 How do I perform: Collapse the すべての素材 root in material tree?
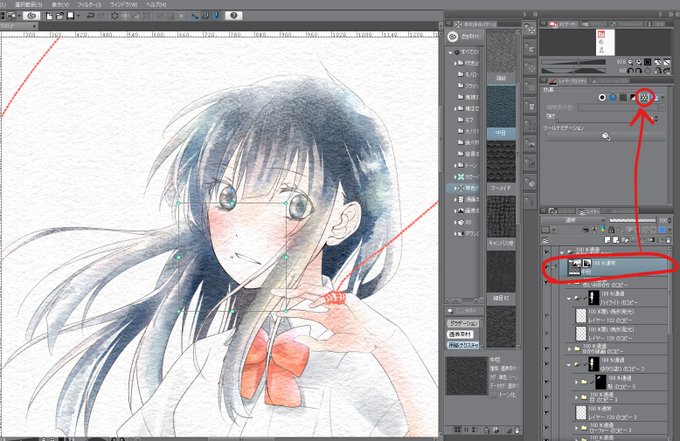pyautogui.click(x=451, y=52)
